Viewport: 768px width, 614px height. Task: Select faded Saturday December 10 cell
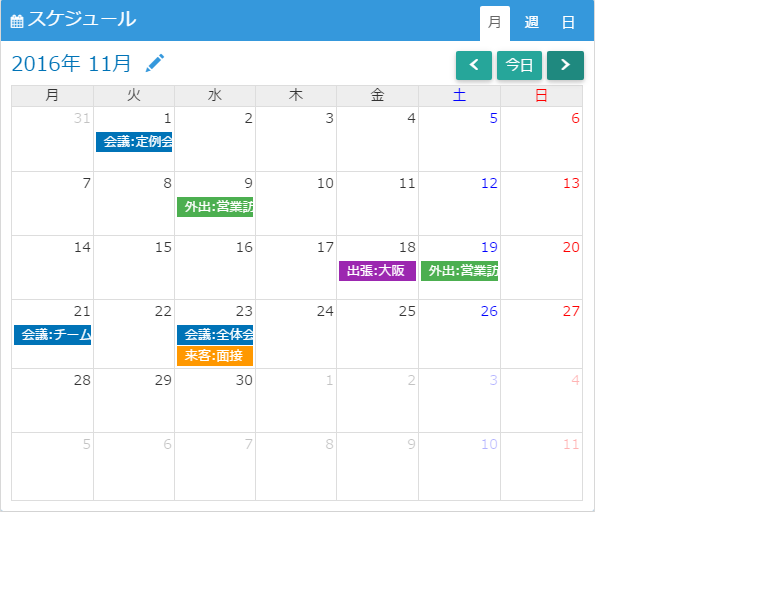coord(459,467)
